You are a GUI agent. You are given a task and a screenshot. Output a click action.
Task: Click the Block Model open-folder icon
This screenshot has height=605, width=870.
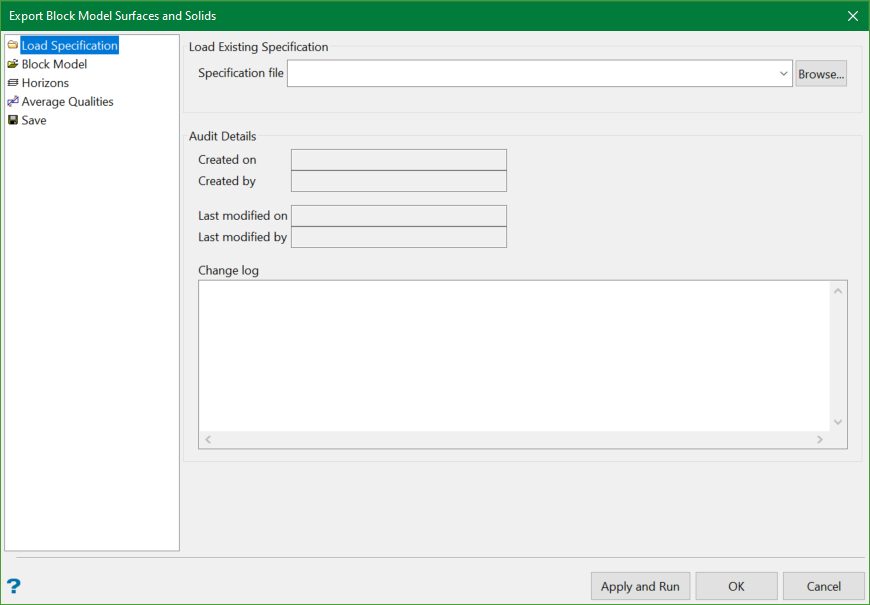(13, 63)
